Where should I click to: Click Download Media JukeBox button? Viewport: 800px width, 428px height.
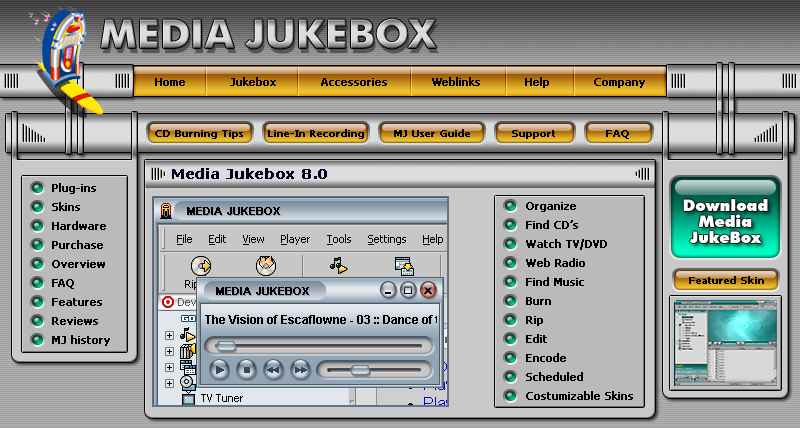[725, 218]
